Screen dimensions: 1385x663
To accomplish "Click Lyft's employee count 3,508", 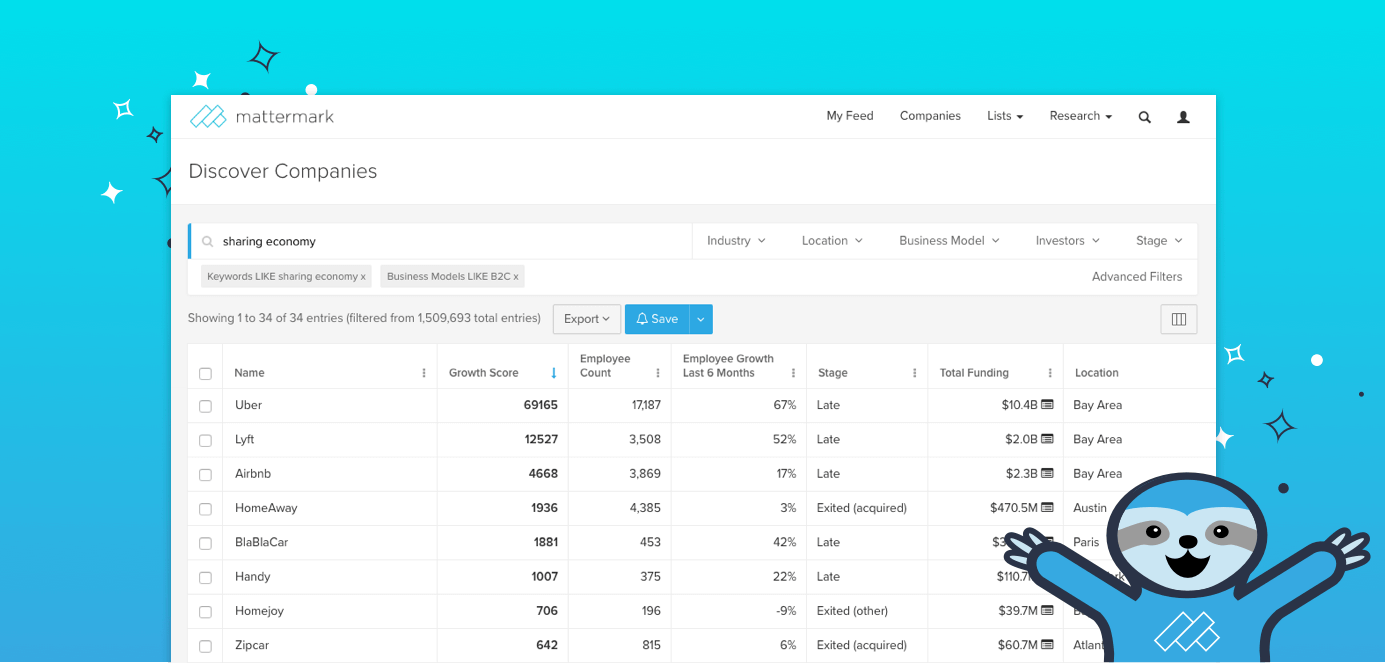I will (645, 439).
